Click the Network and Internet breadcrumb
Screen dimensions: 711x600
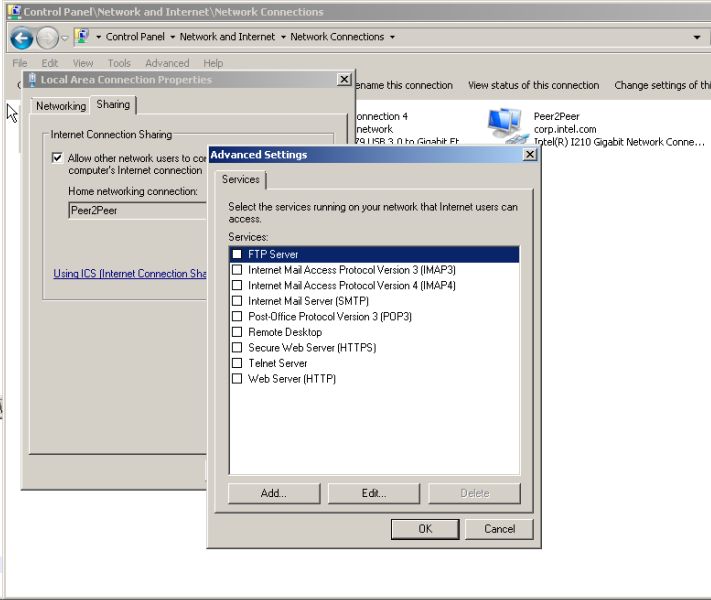click(227, 37)
